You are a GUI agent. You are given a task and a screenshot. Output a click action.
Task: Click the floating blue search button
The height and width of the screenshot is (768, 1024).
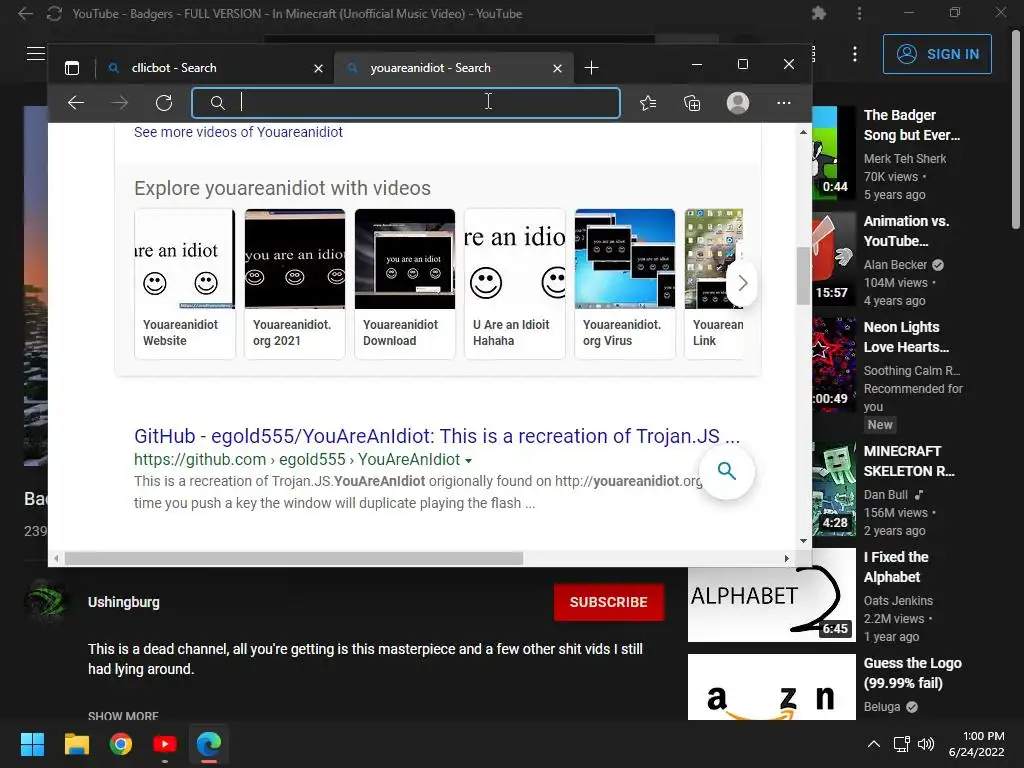tap(727, 471)
